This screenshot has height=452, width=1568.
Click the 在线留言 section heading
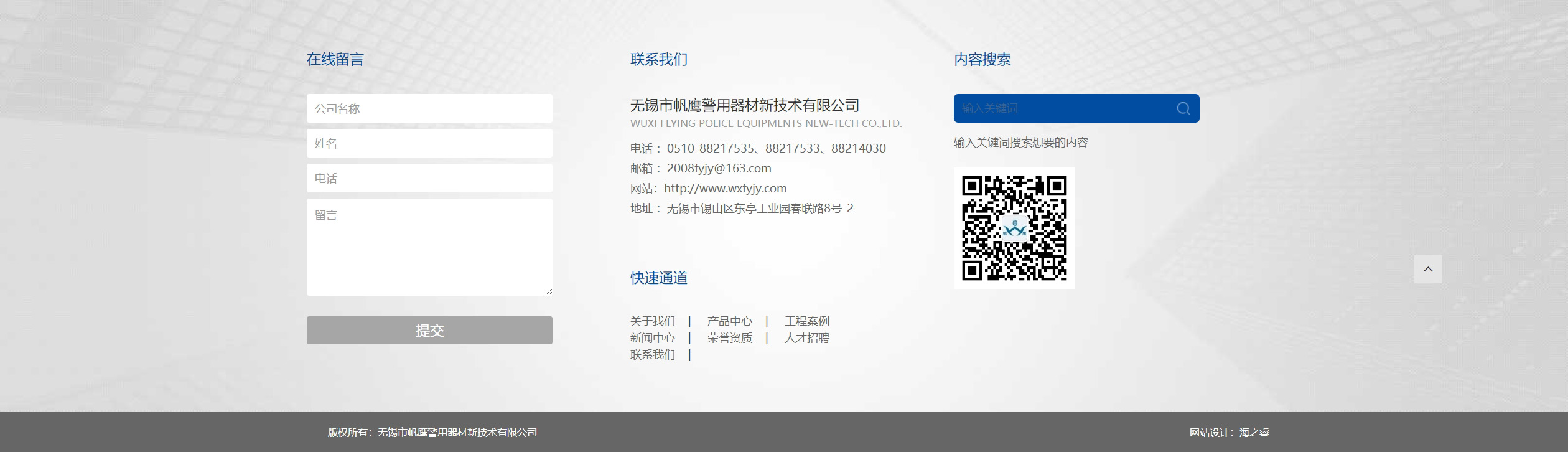point(335,59)
